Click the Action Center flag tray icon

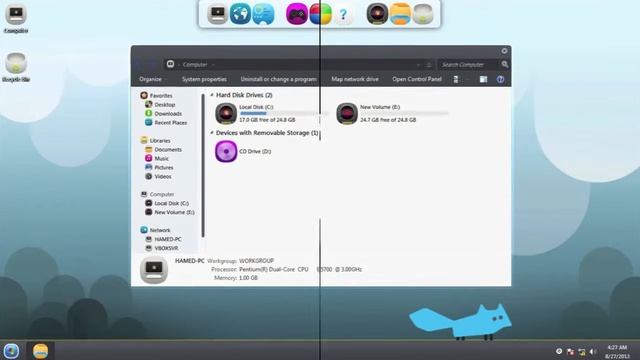coord(570,351)
